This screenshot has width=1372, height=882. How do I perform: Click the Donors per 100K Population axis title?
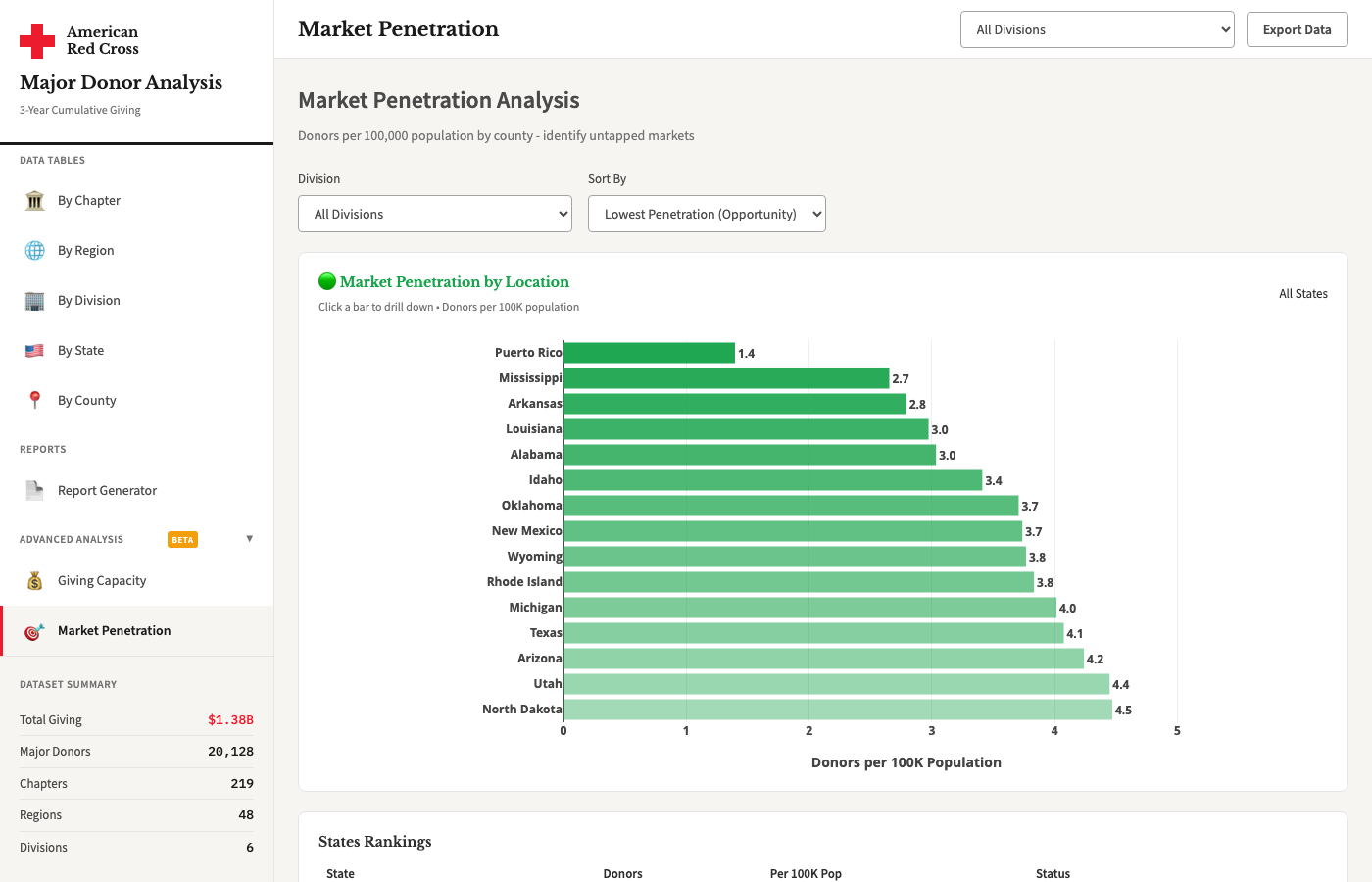(906, 762)
